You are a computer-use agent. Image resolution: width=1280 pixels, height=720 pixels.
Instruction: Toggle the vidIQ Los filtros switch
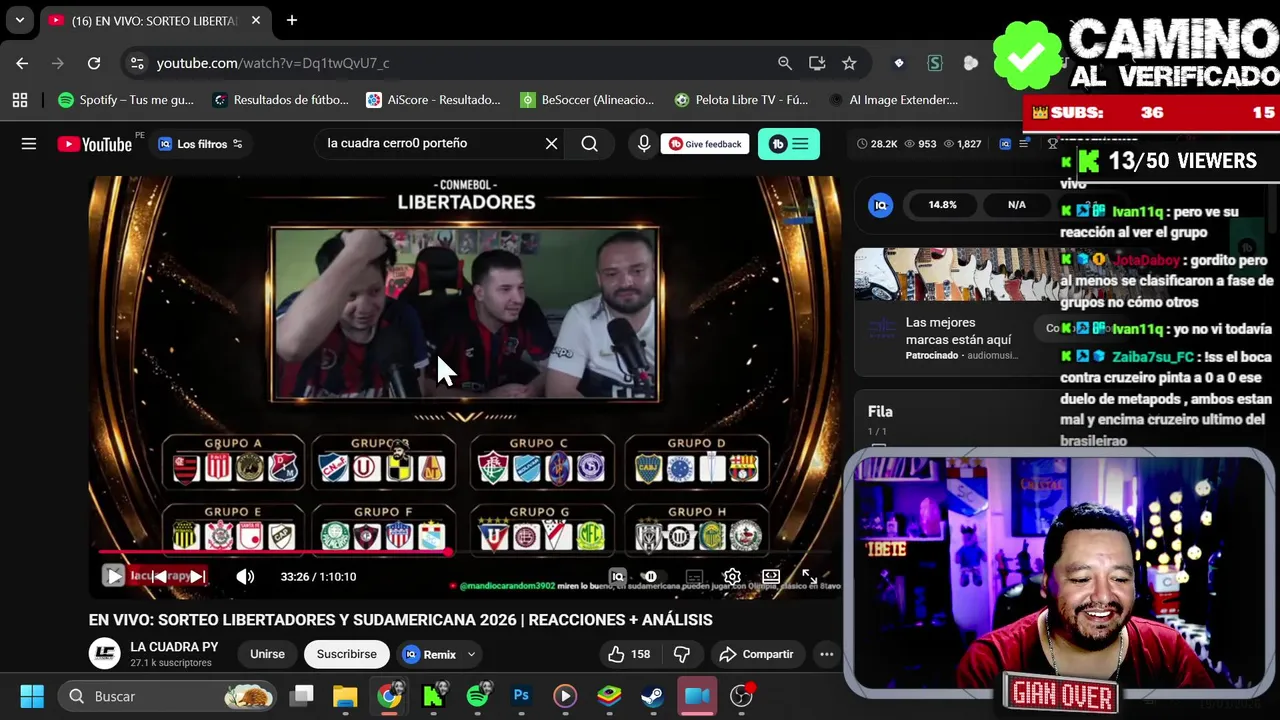point(200,144)
